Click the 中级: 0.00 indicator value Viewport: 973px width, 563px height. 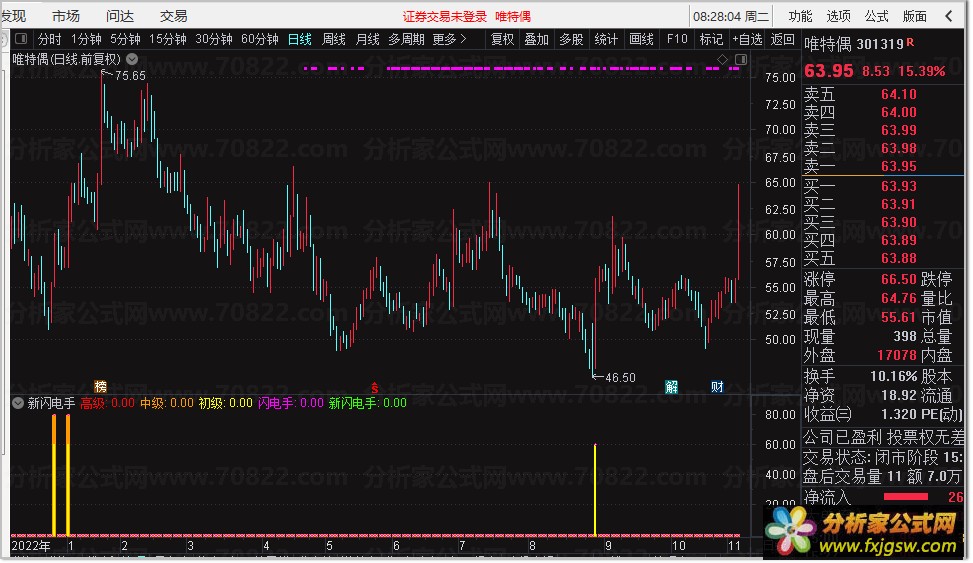tap(167, 403)
